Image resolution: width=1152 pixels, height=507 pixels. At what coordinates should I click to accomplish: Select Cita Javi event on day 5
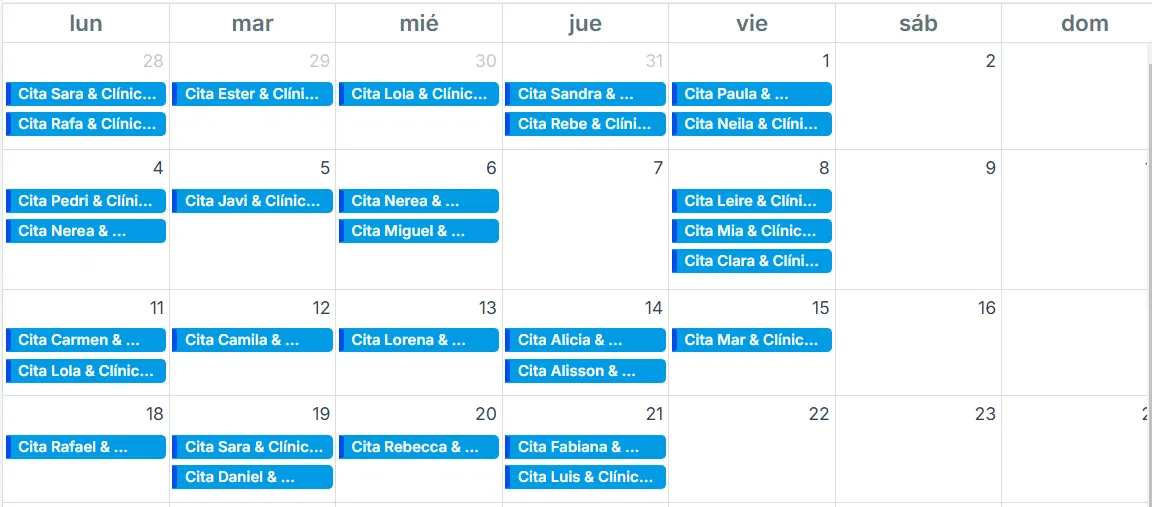pos(252,201)
